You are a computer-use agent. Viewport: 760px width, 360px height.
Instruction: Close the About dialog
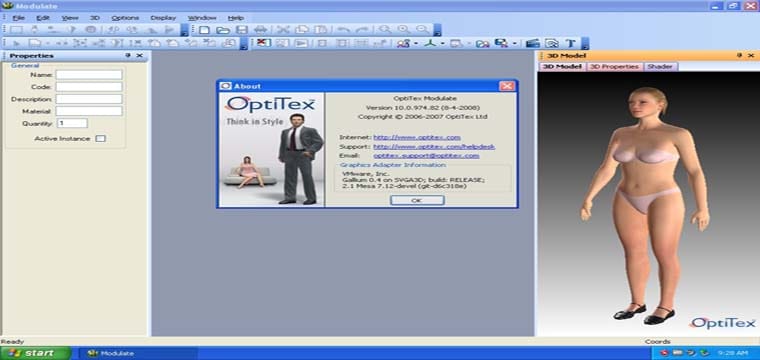[x=507, y=86]
